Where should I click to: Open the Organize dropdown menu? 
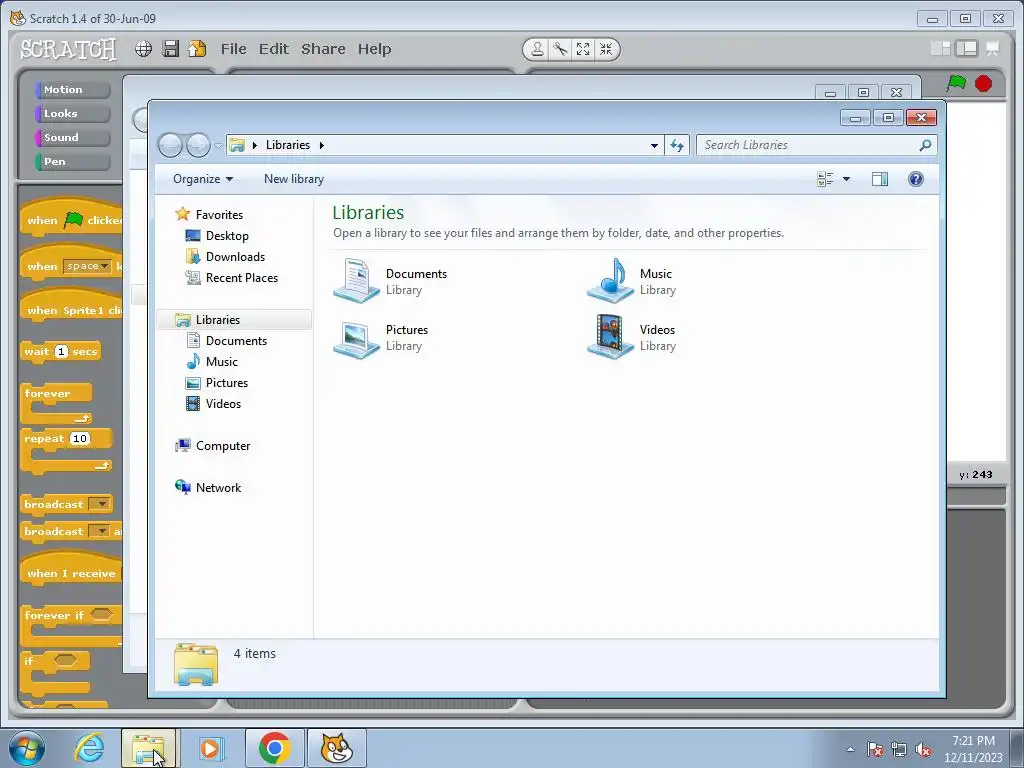click(x=202, y=179)
